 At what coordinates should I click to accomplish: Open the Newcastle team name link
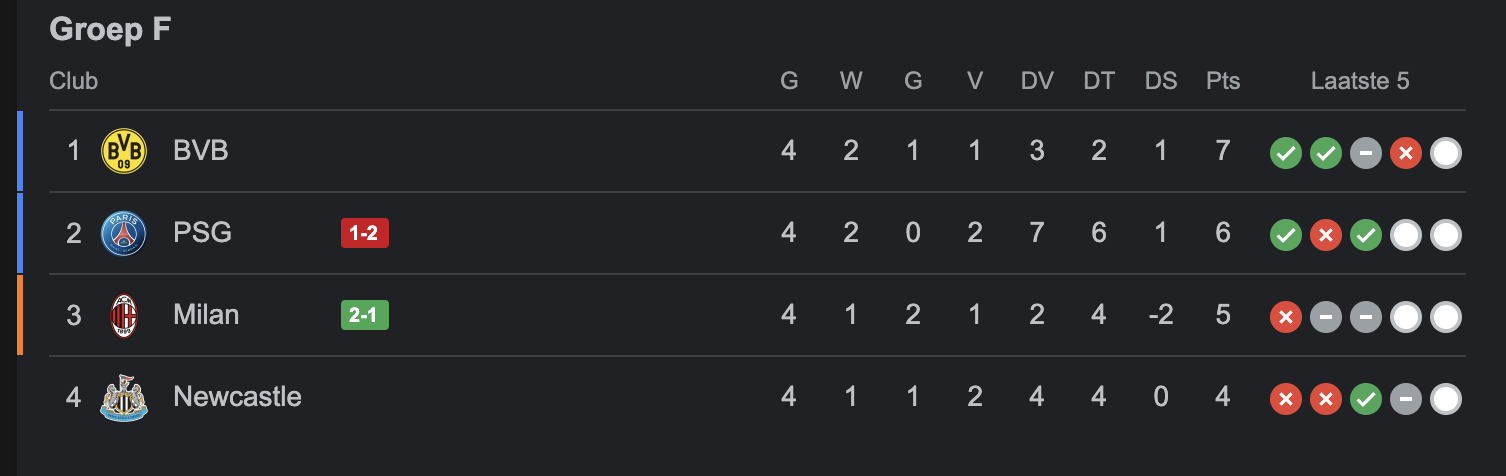[238, 397]
